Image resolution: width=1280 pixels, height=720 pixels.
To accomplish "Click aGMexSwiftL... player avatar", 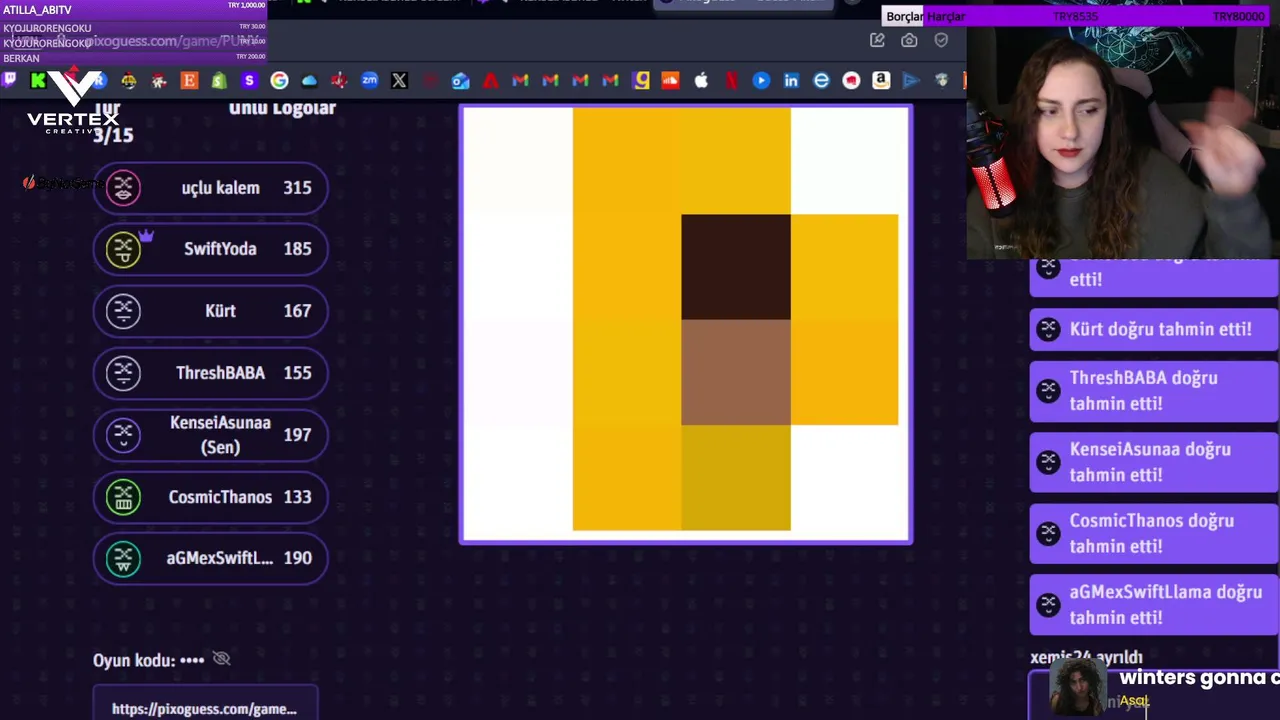I will (x=123, y=558).
